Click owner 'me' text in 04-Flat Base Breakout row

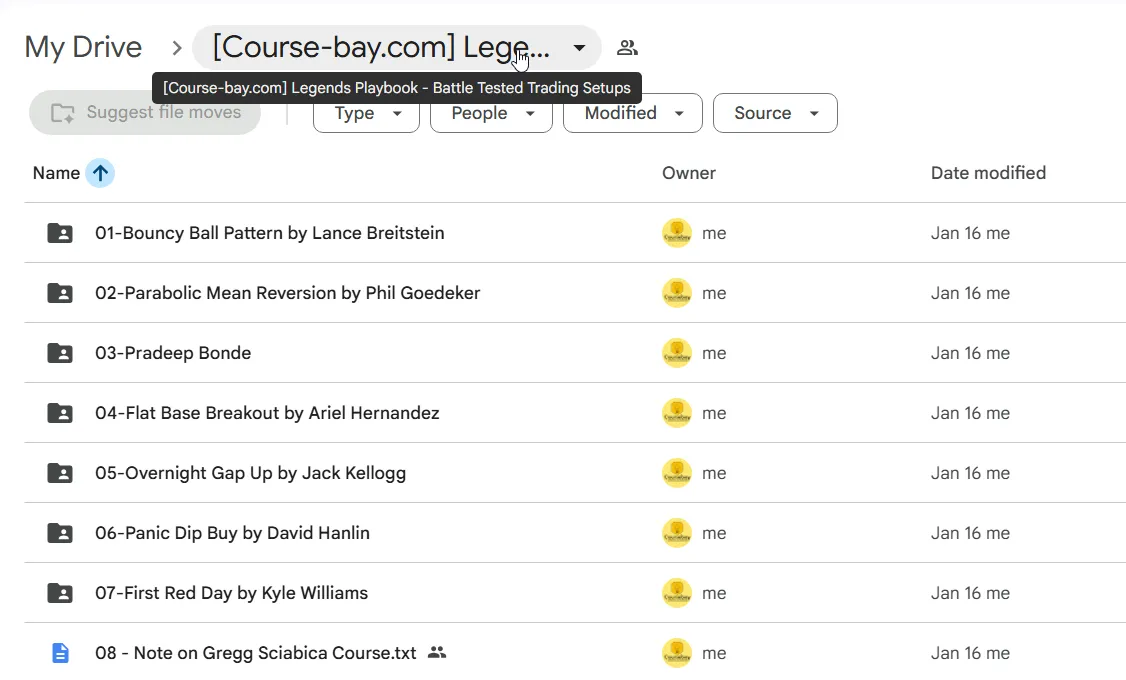click(714, 414)
